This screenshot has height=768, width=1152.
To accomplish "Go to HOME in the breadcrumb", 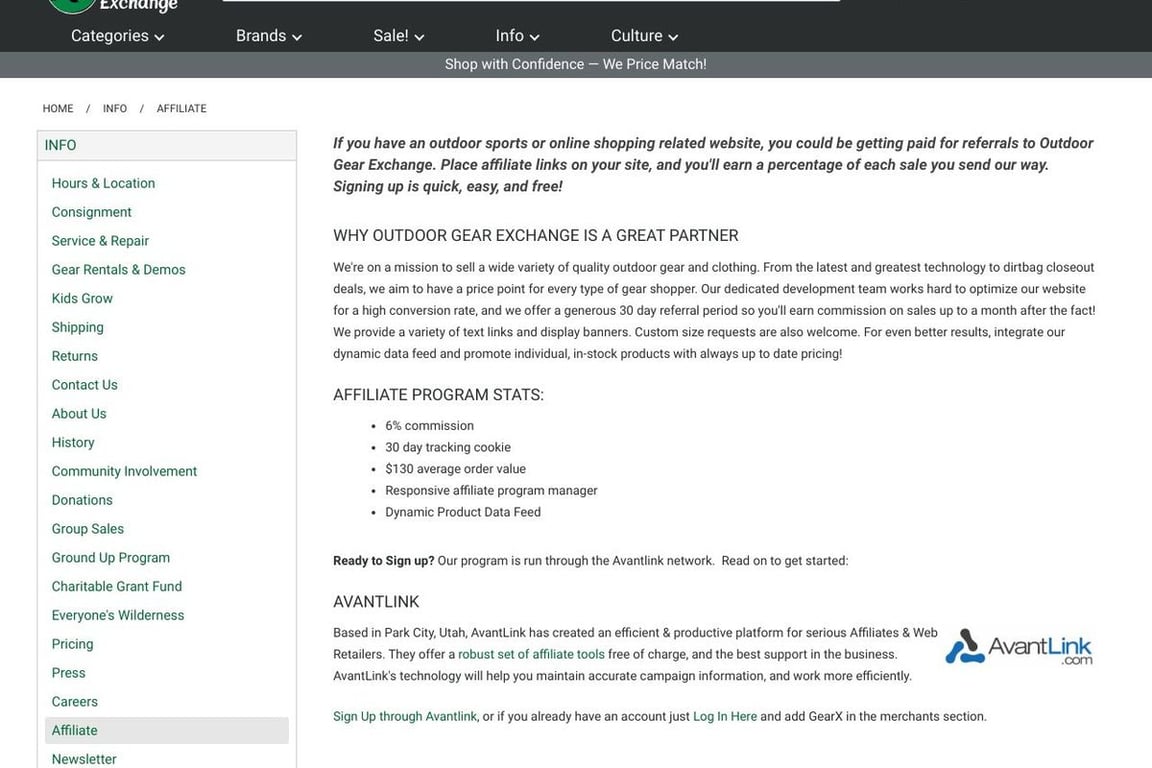I will [x=58, y=108].
